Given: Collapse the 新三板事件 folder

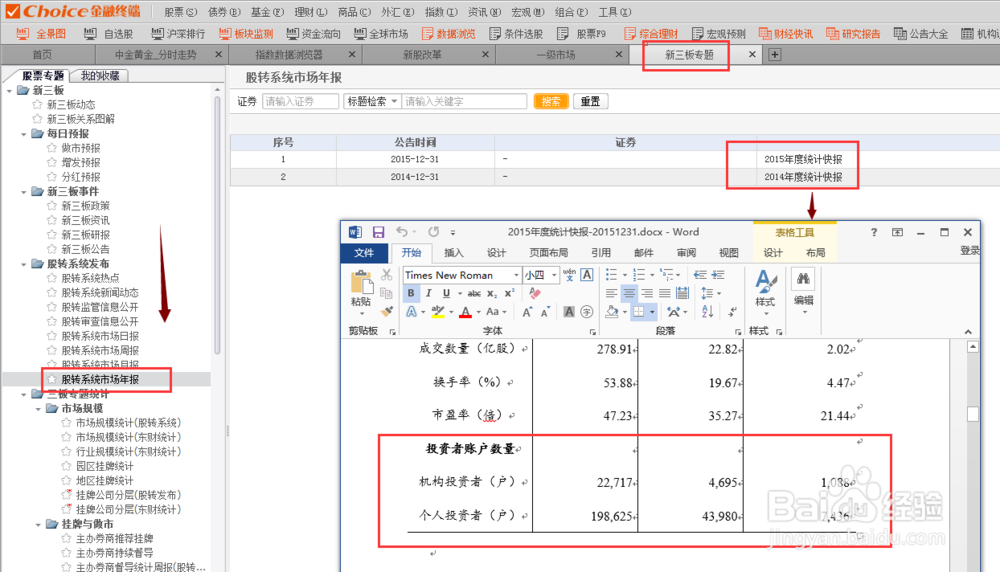Looking at the screenshot, I should tap(24, 192).
